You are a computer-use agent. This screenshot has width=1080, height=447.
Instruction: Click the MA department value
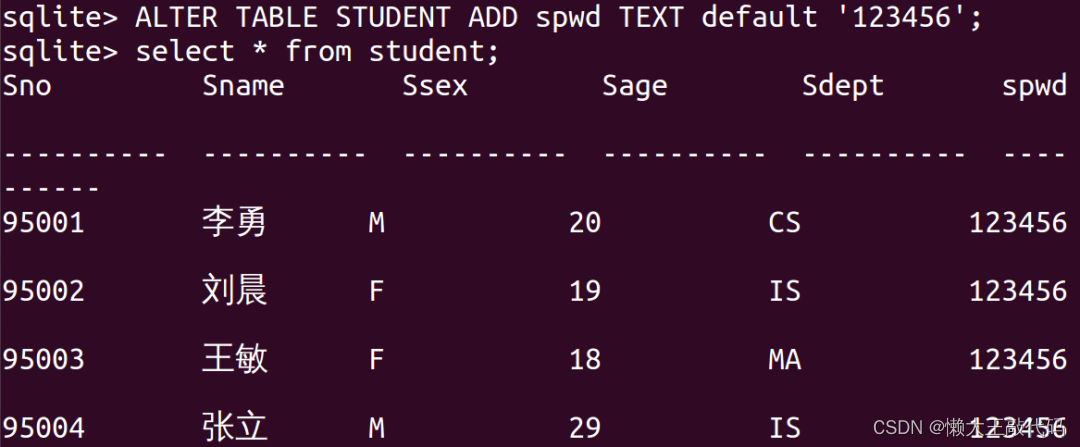(785, 360)
